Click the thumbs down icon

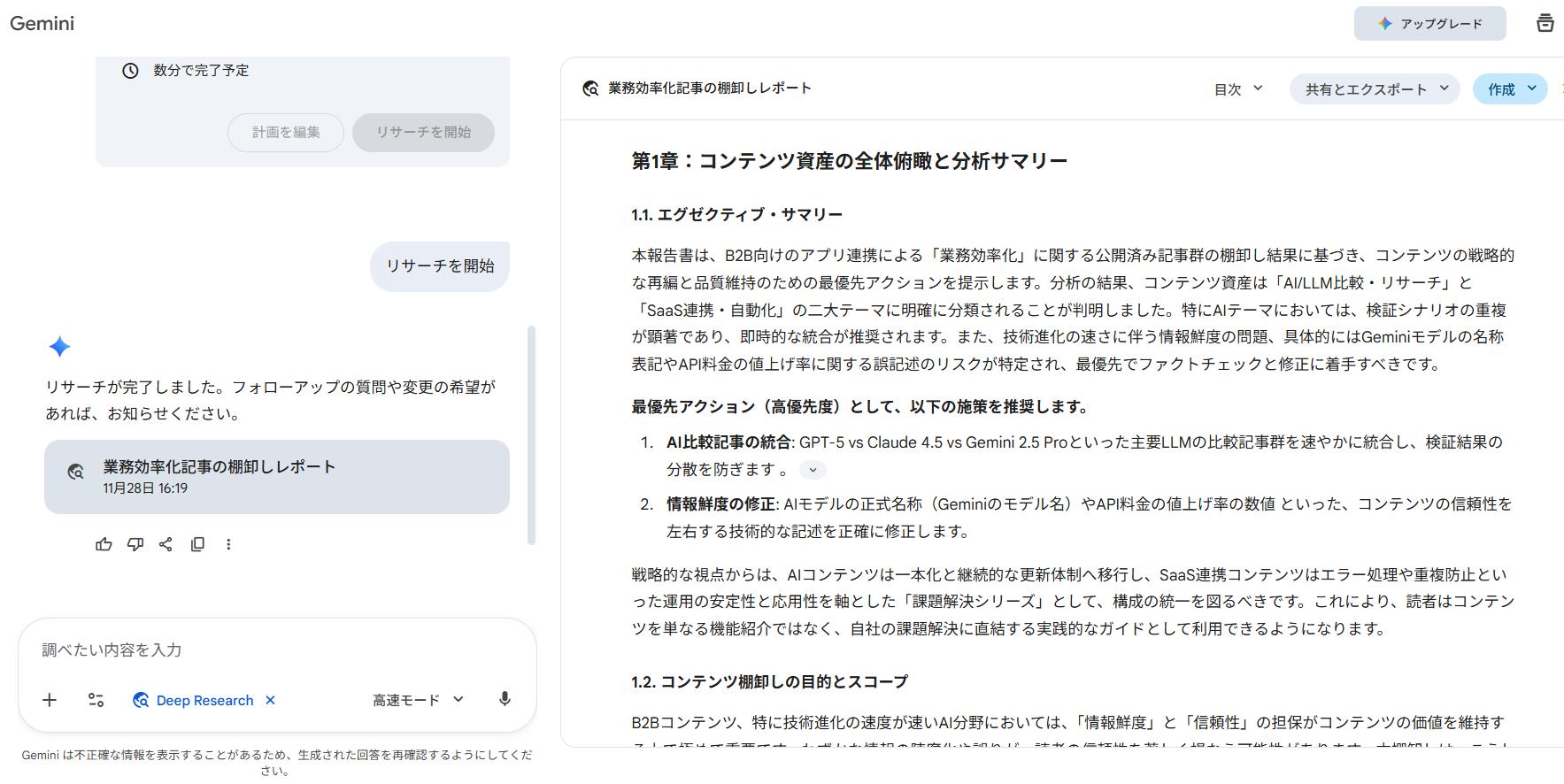pos(135,544)
